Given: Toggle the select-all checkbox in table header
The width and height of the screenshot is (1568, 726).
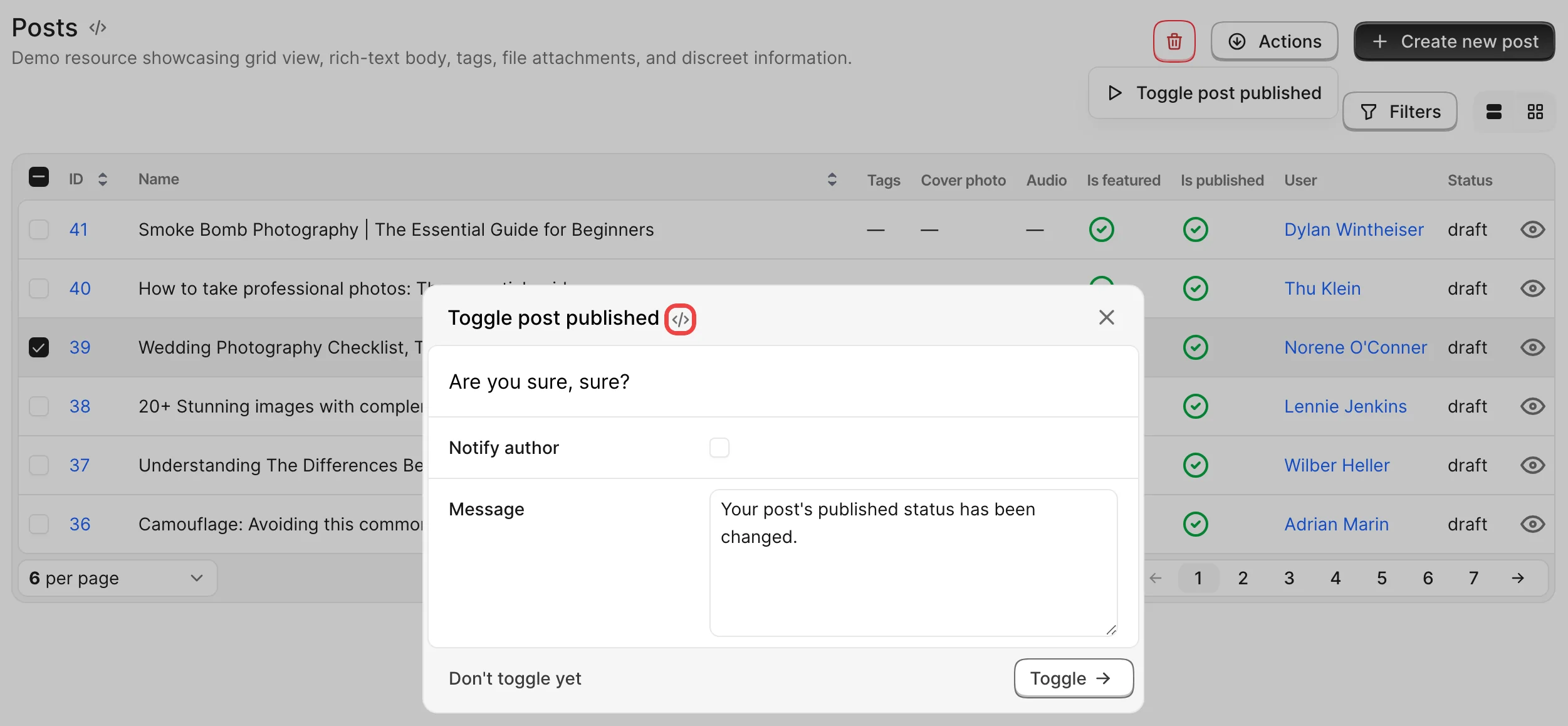Looking at the screenshot, I should [x=39, y=177].
